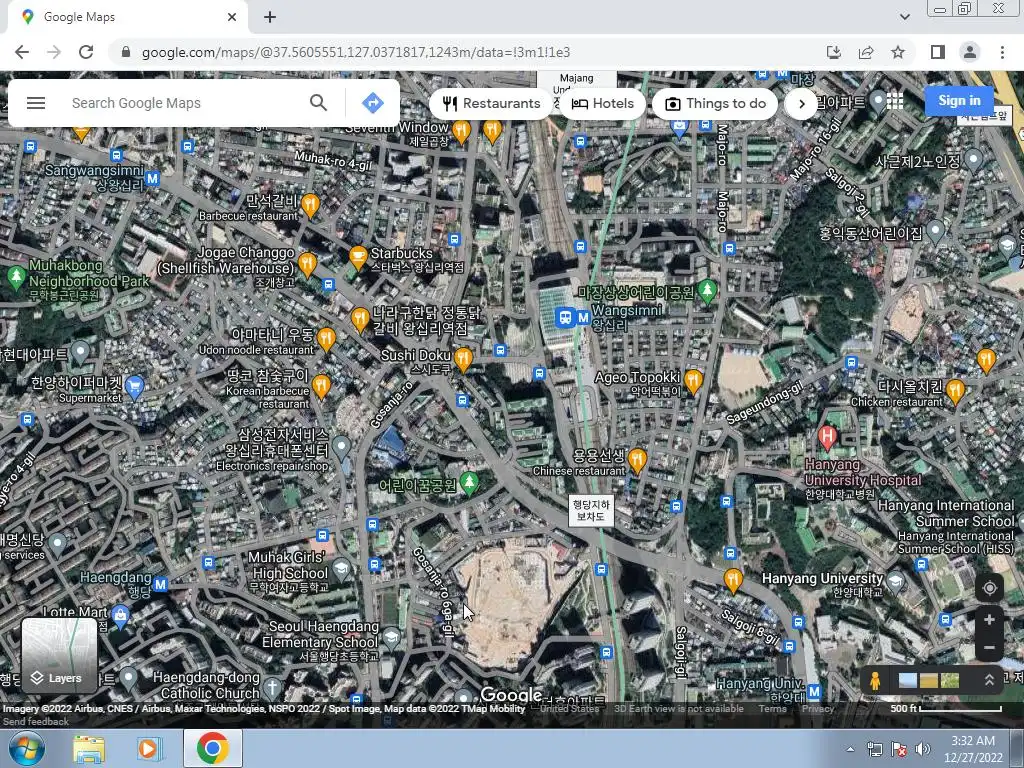This screenshot has height=768, width=1024.
Task: Open the Google apps grid icon
Action: (895, 101)
